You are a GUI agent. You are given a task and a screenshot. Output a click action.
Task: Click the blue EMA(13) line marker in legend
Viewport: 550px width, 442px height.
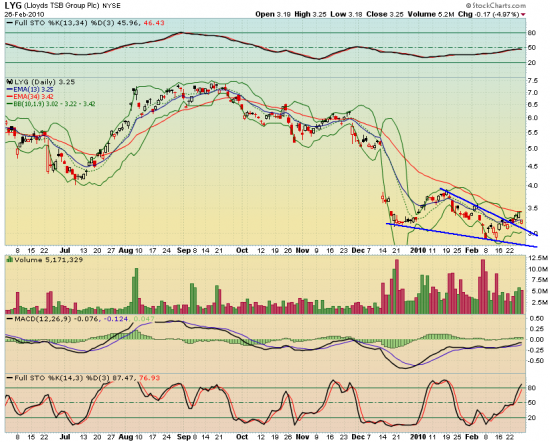pyautogui.click(x=9, y=89)
